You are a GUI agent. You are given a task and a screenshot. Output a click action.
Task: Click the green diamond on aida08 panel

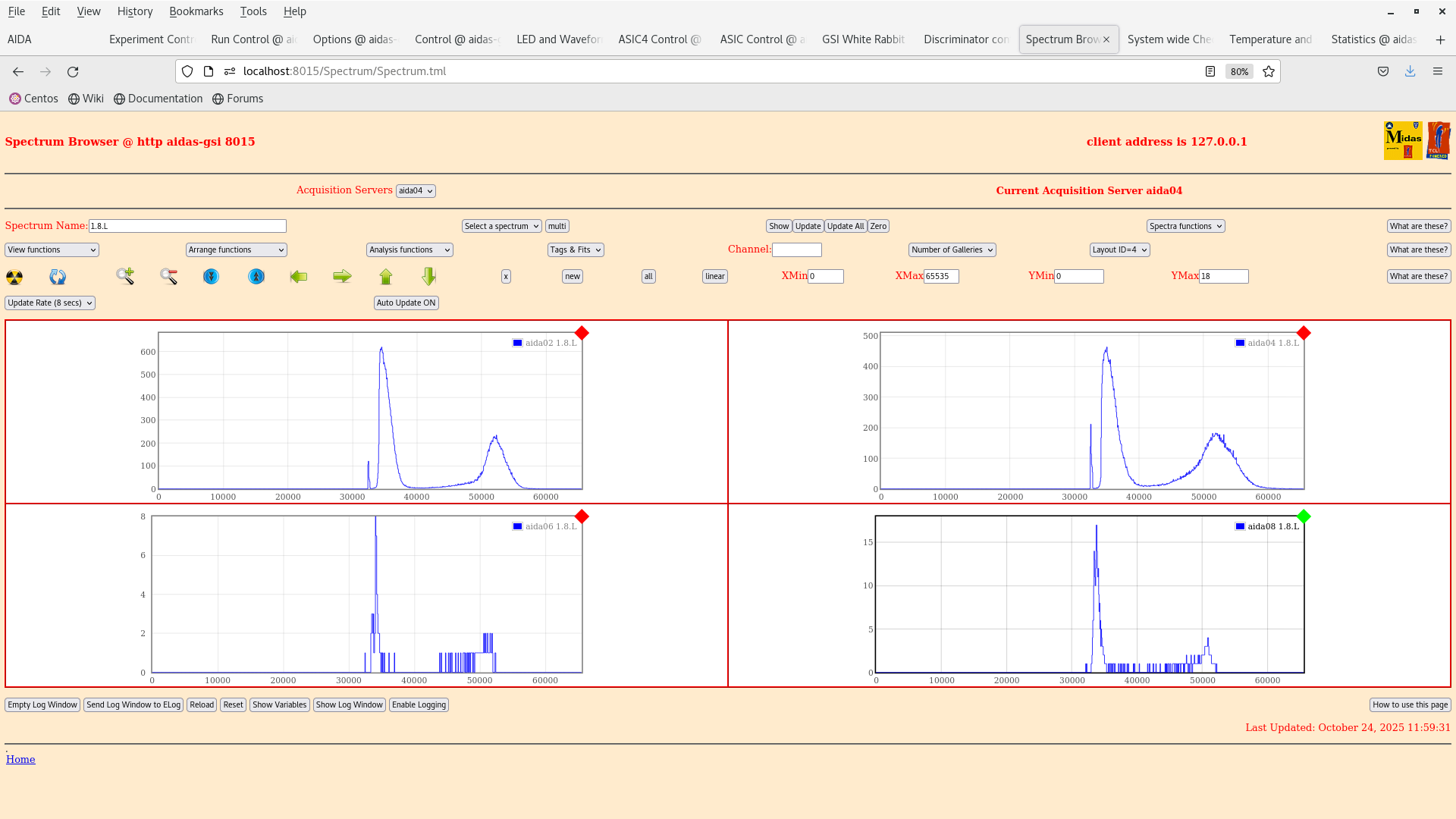pos(1304,516)
